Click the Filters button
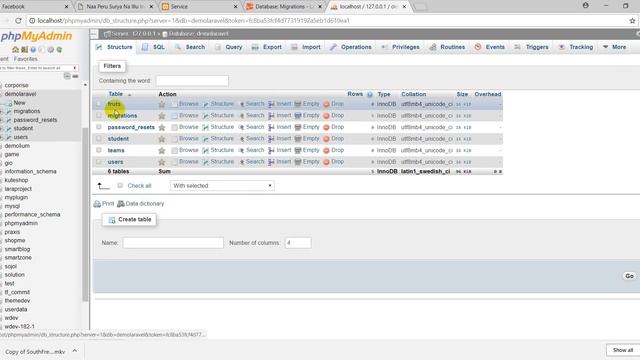The image size is (640, 360). [112, 66]
